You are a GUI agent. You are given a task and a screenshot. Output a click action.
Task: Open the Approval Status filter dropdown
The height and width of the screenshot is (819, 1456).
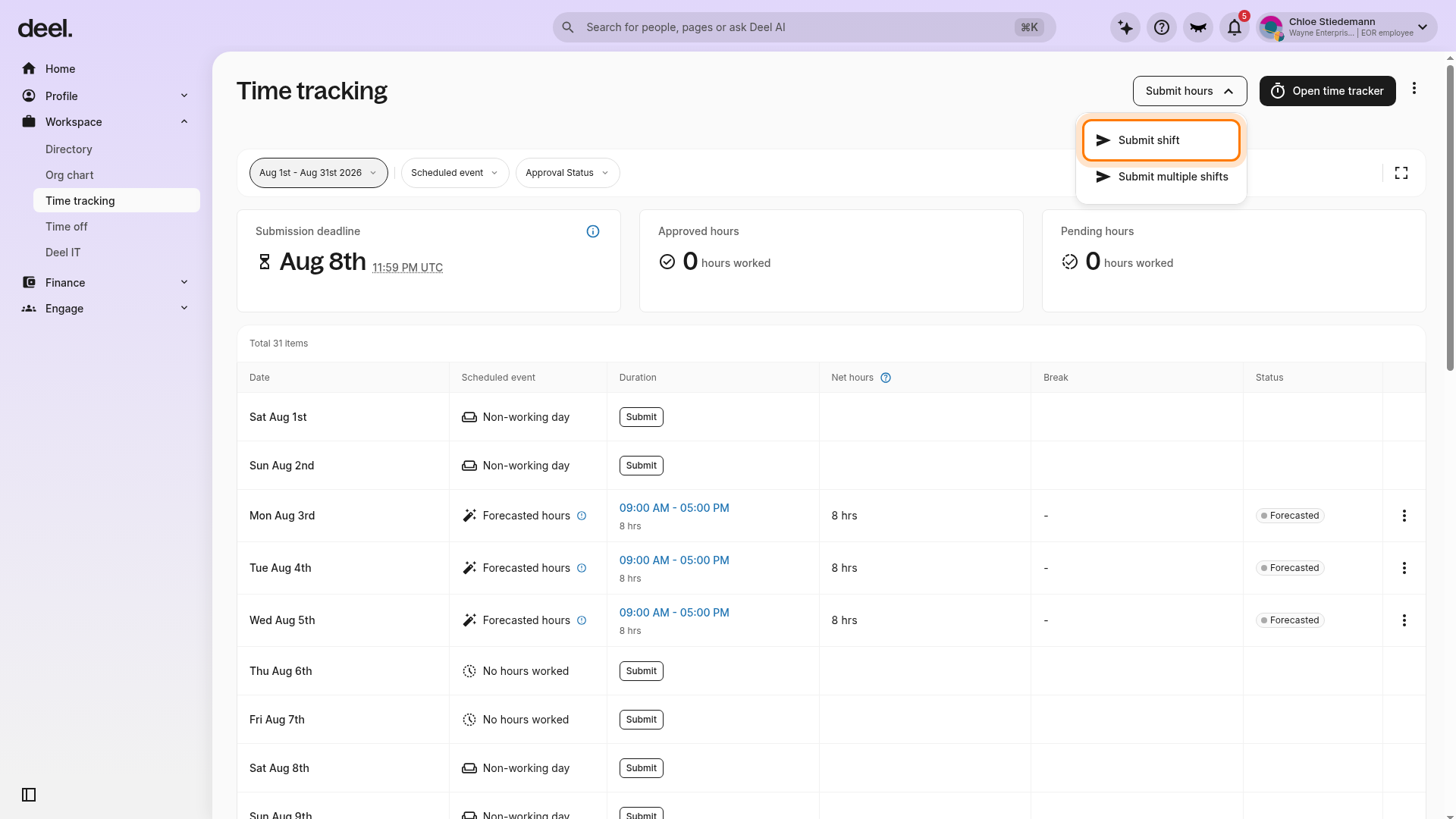click(x=567, y=173)
